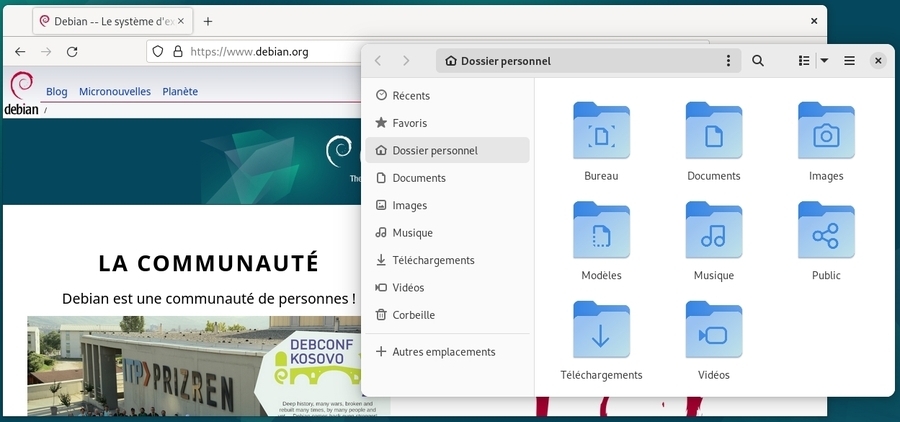
Task: Close the Debian browser tab
Action: coord(181,21)
